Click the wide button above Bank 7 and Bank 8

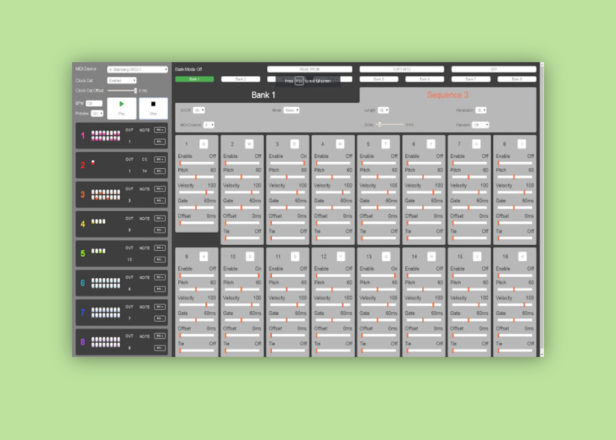[494, 69]
